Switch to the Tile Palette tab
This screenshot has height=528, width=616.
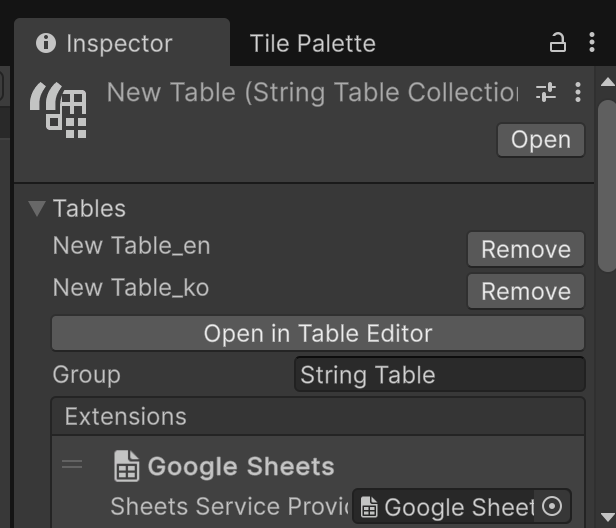click(312, 44)
